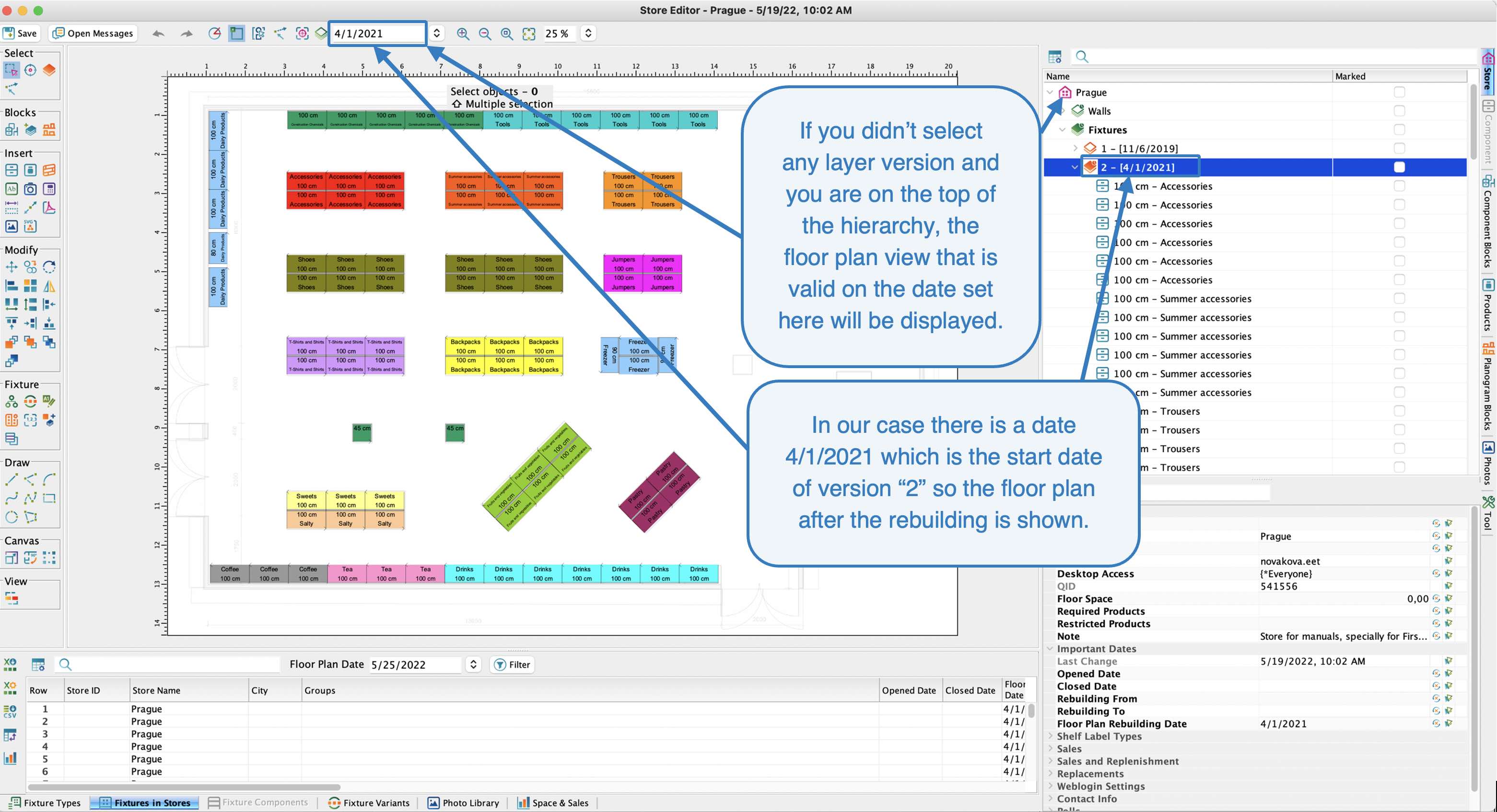
Task: Check the Marked checkbox for Walls
Action: coord(1399,111)
